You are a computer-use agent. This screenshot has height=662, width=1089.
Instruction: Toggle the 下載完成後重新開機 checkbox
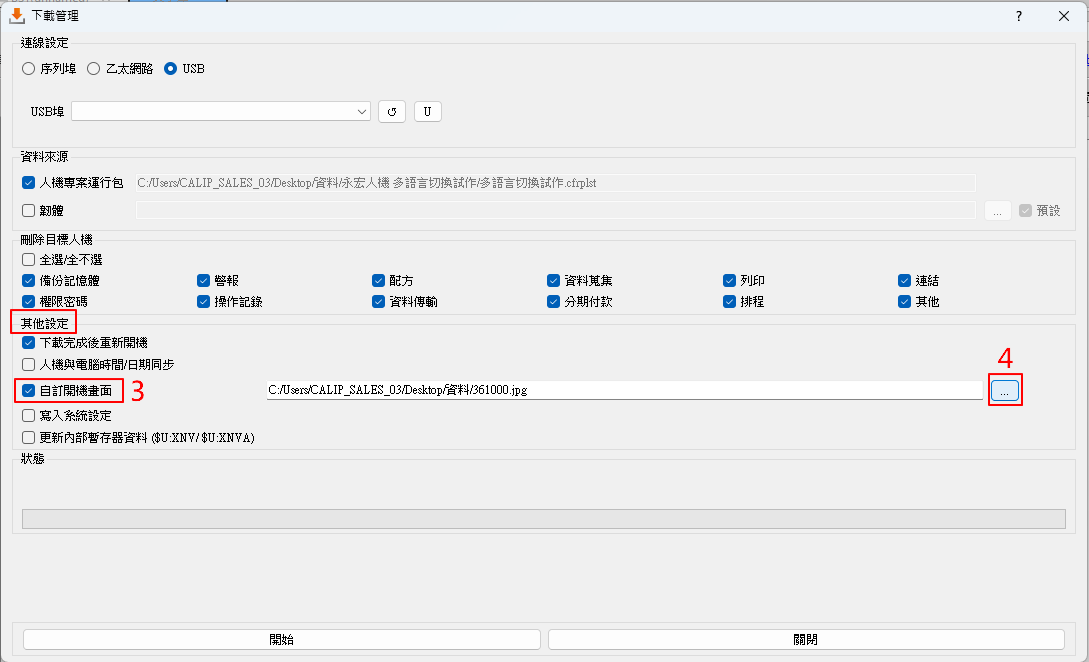[28, 342]
